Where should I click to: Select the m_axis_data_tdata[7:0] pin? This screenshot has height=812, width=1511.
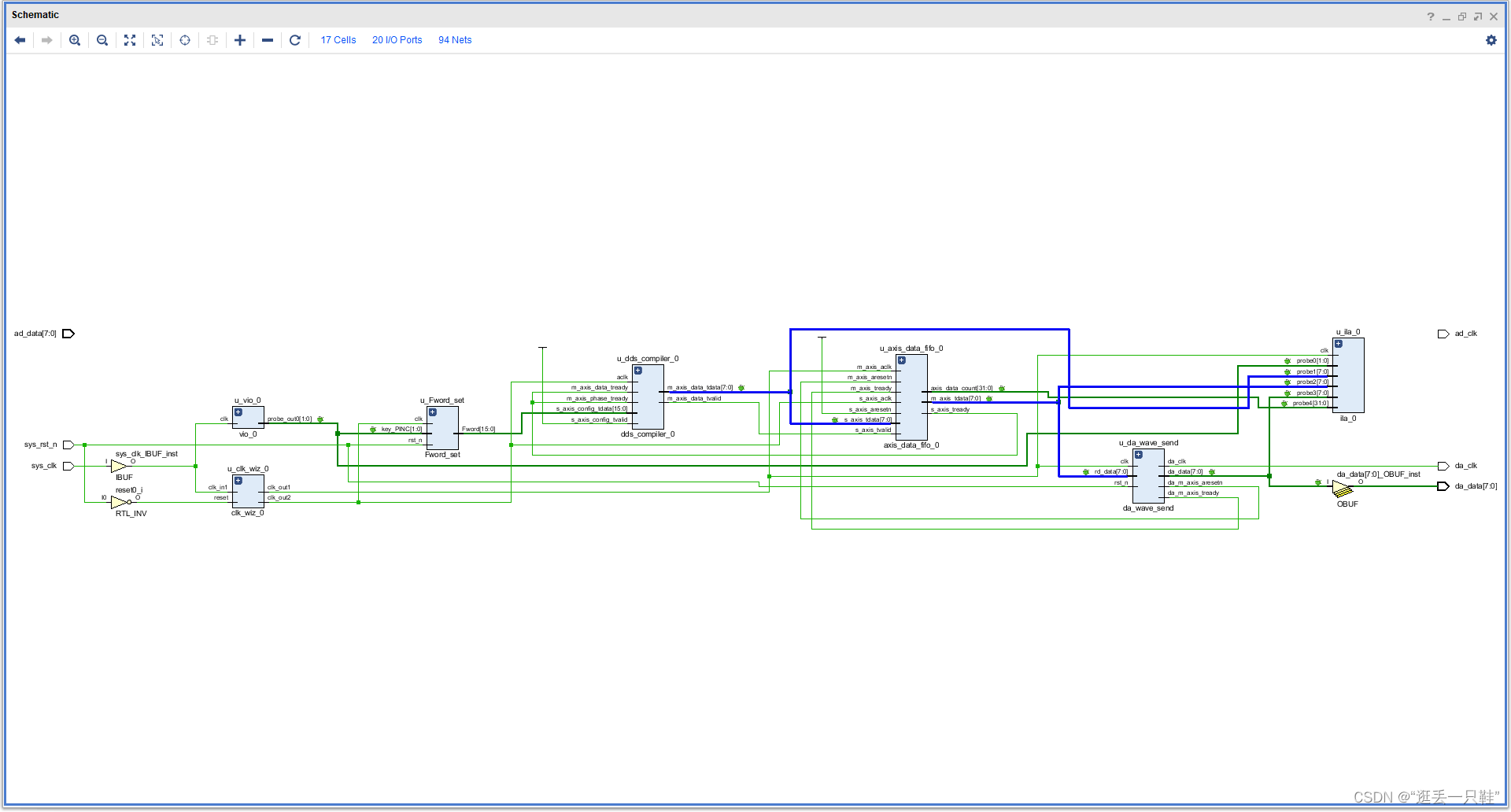700,387
